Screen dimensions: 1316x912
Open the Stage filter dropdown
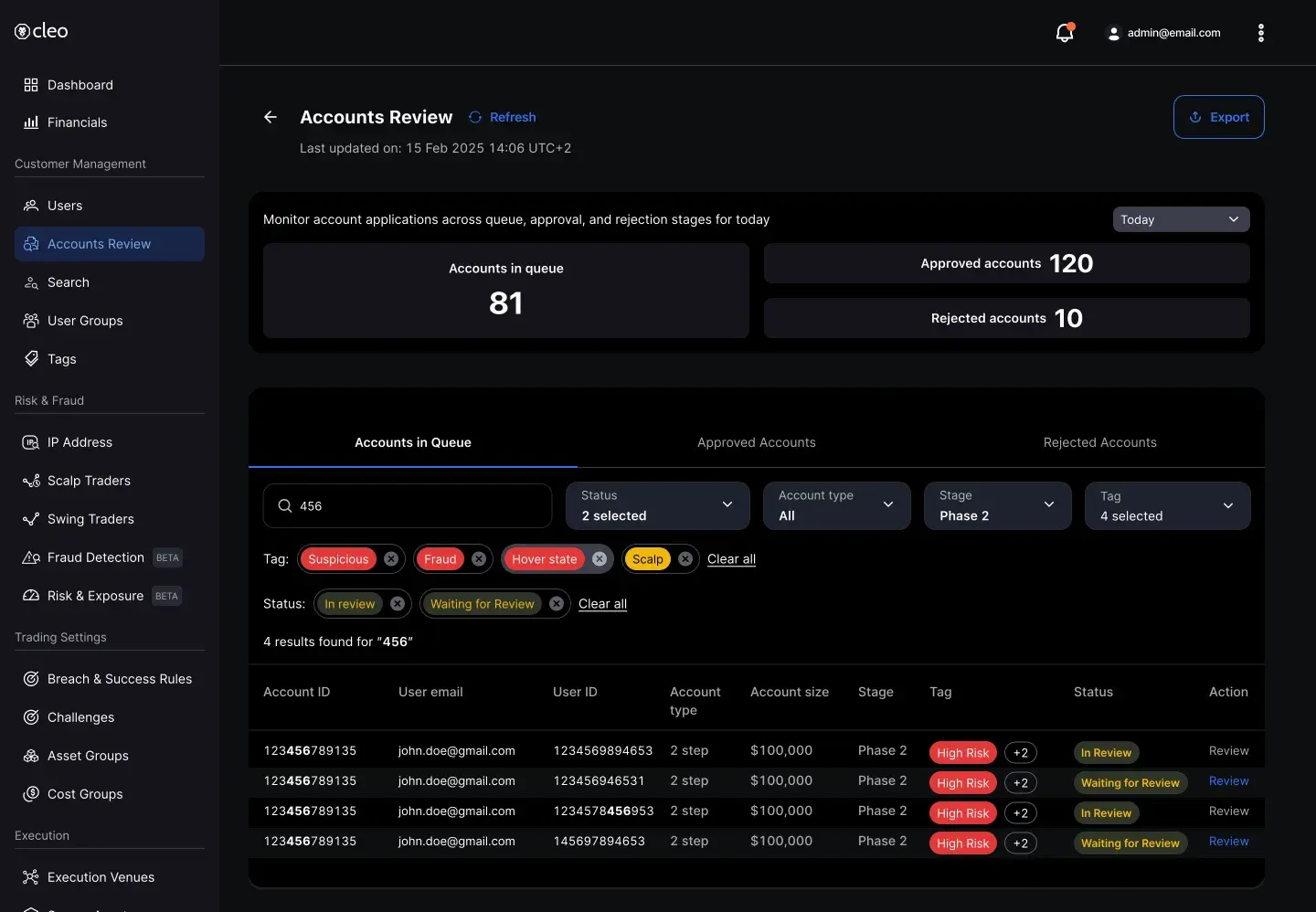pyautogui.click(x=998, y=506)
